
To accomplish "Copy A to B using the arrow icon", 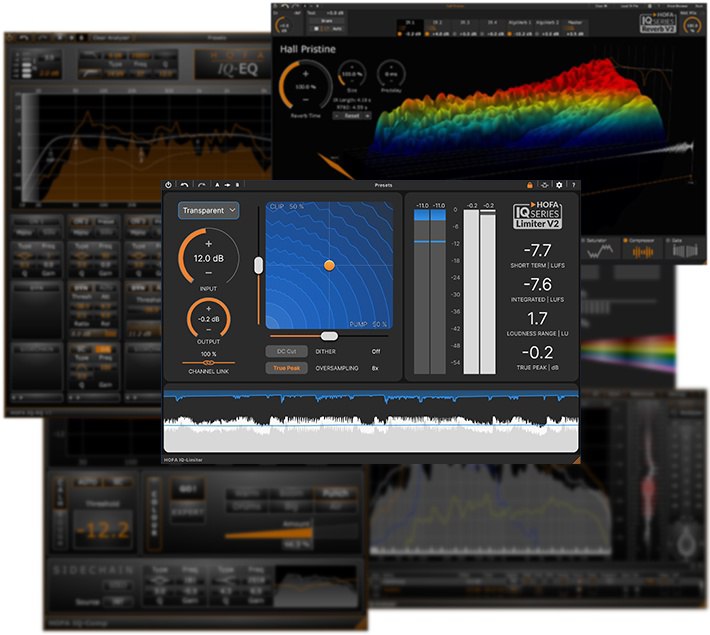I will [x=227, y=185].
